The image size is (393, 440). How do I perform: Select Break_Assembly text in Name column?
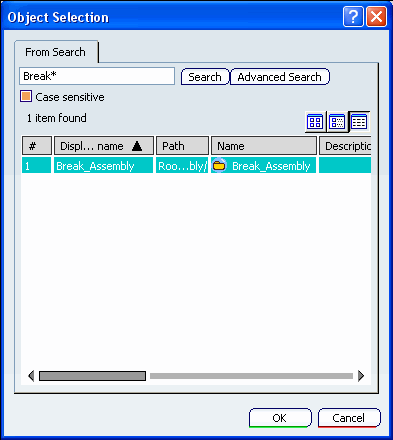coord(271,166)
